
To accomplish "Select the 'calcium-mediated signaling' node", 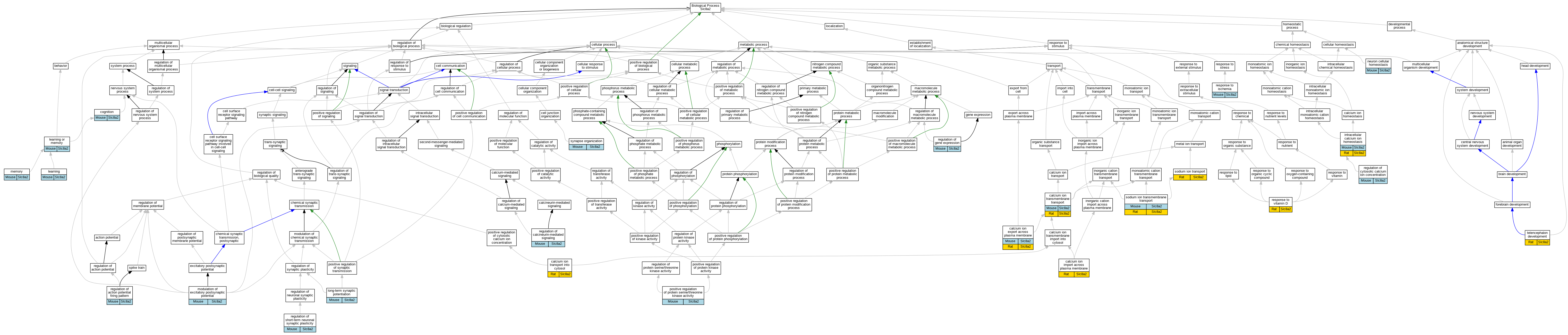I will [505, 174].
